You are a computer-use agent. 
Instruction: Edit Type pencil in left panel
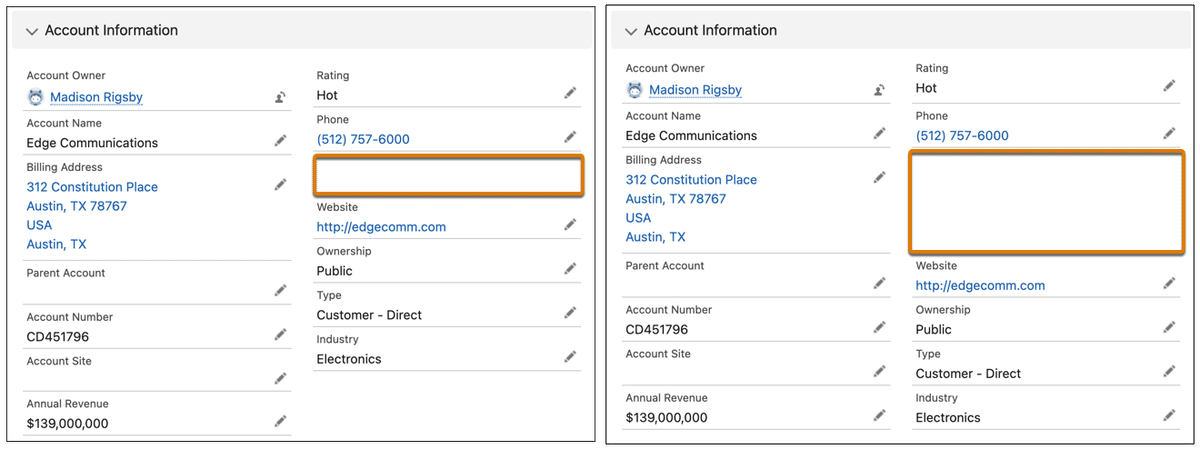(570, 313)
